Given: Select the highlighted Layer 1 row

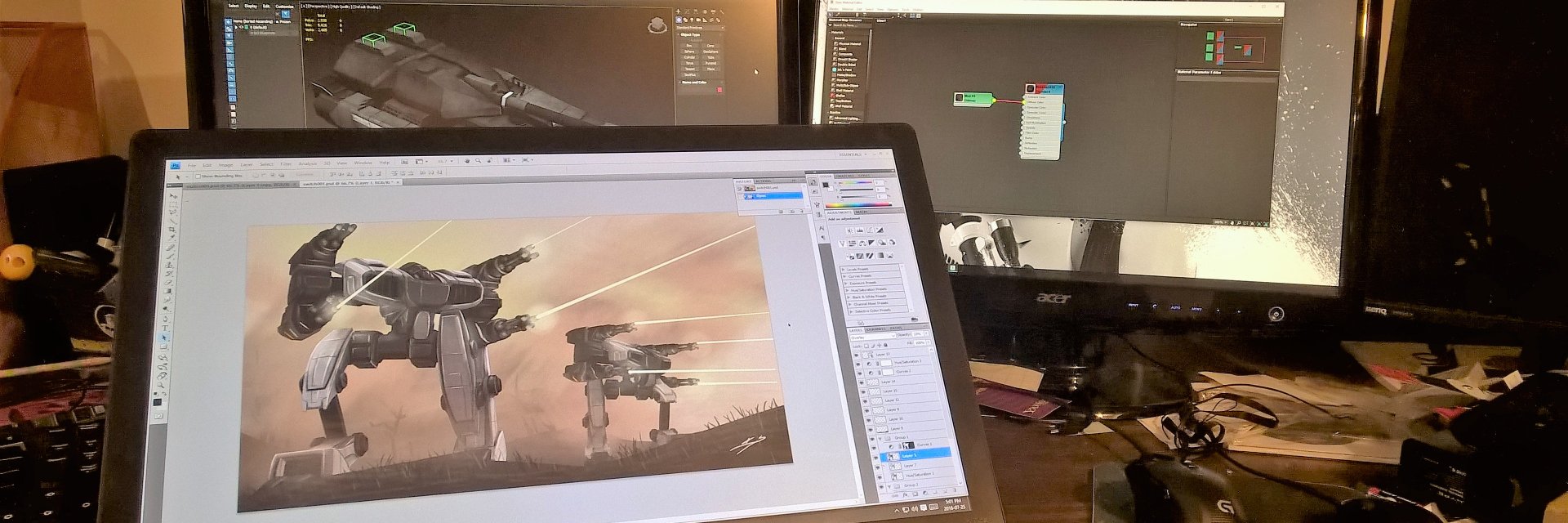Looking at the screenshot, I should click(915, 456).
